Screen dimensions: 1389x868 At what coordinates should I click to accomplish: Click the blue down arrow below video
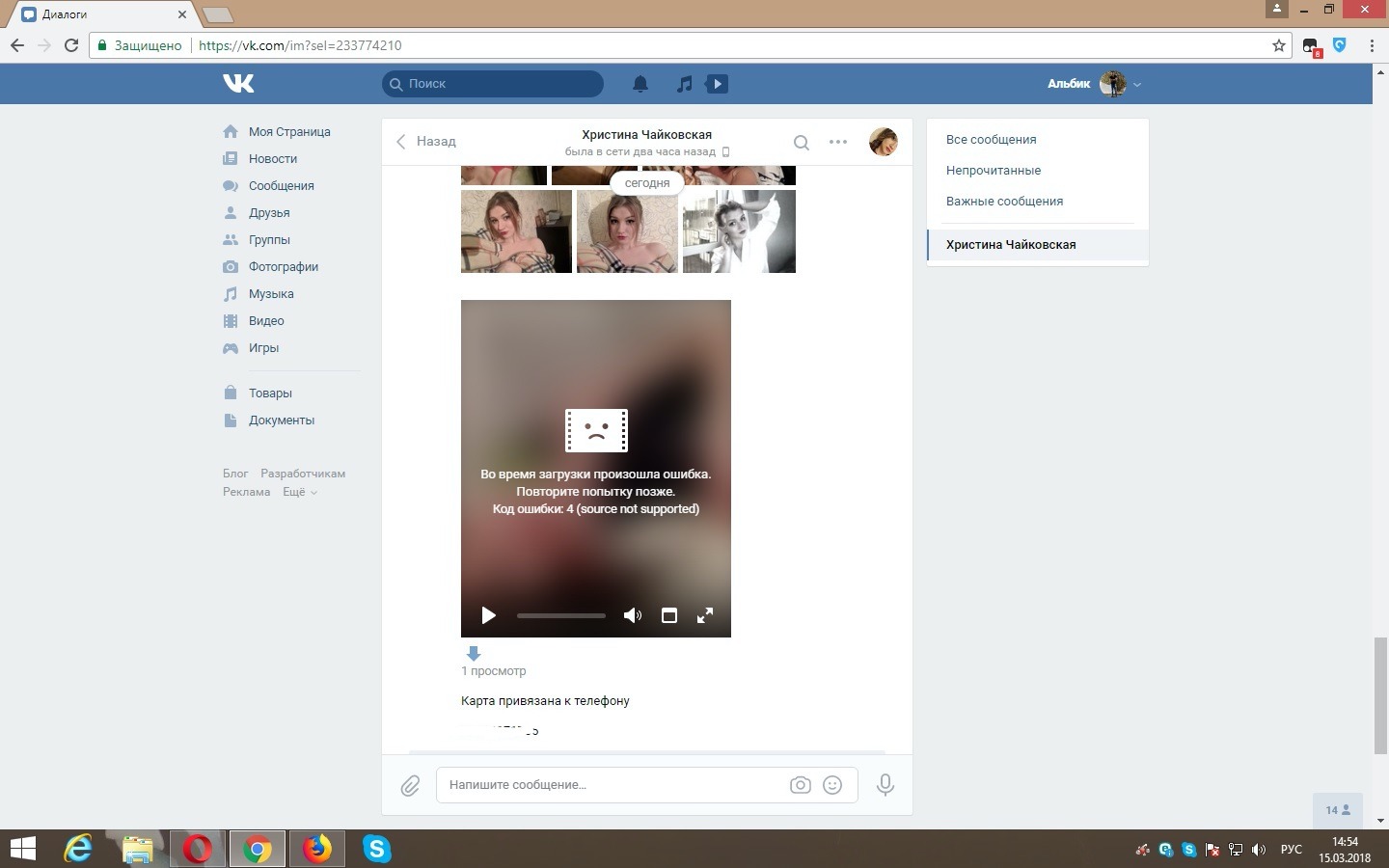tap(474, 653)
